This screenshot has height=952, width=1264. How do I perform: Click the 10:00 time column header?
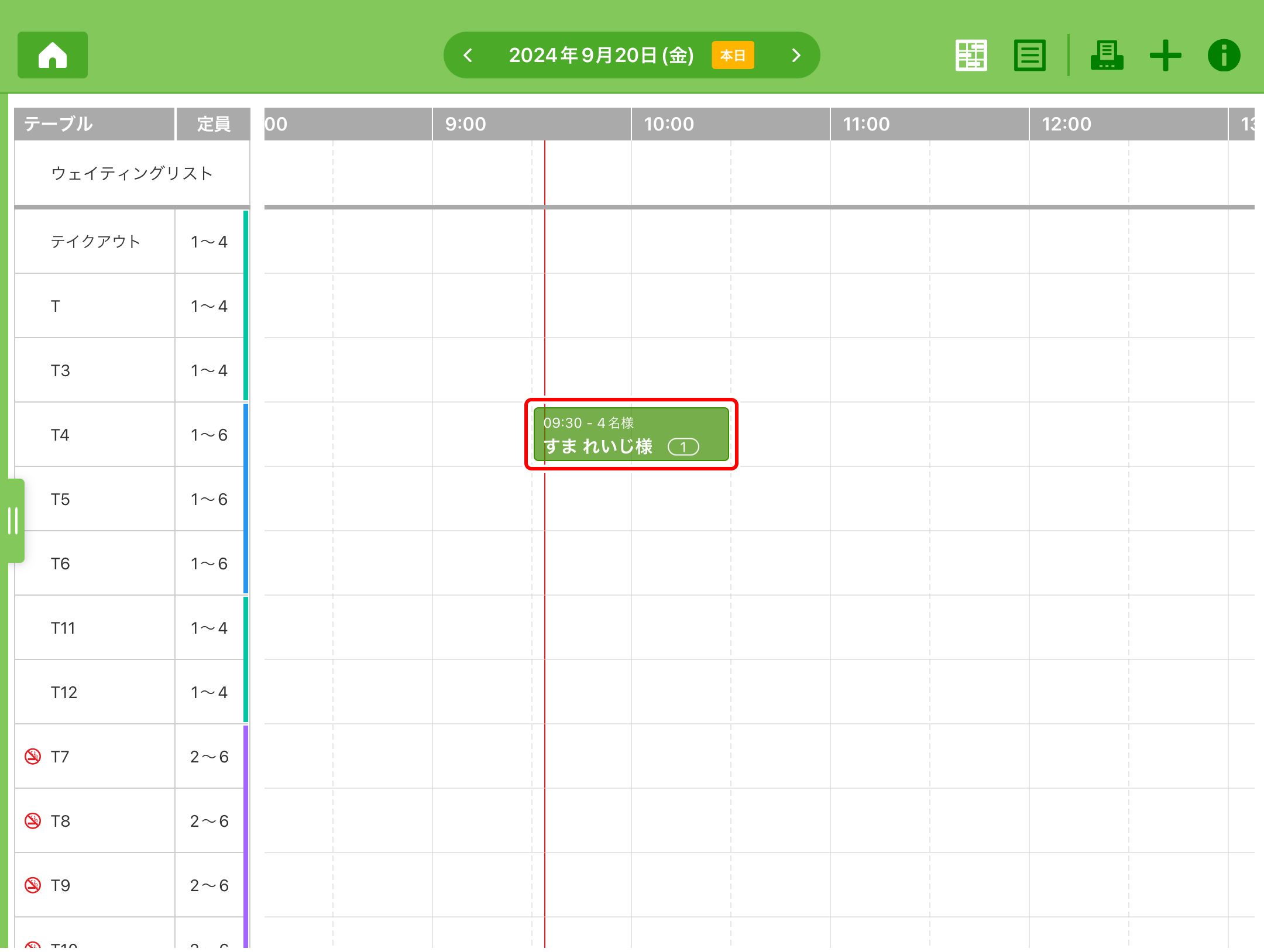(669, 124)
